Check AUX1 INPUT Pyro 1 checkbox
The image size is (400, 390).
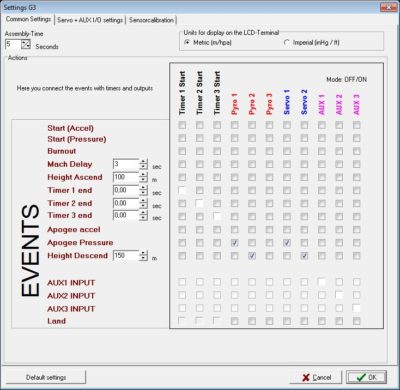click(x=234, y=282)
